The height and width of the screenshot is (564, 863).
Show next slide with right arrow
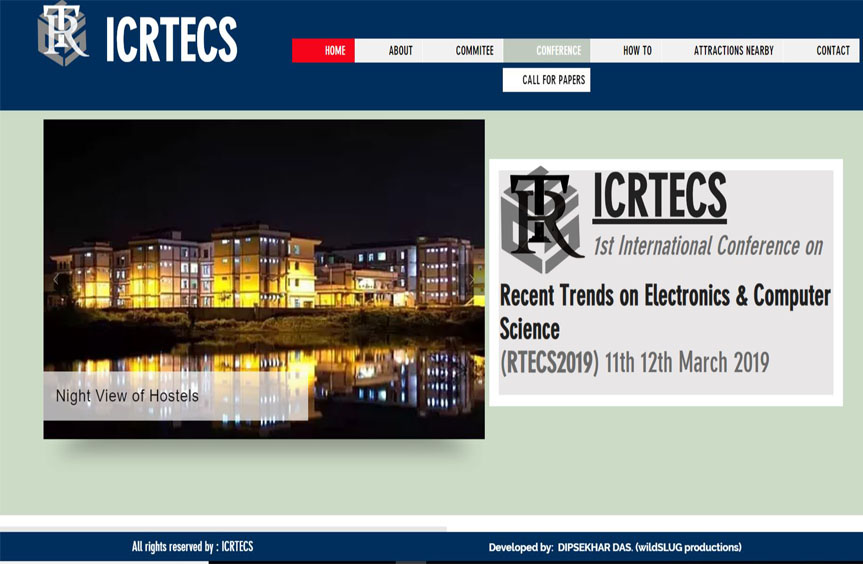tap(472, 280)
